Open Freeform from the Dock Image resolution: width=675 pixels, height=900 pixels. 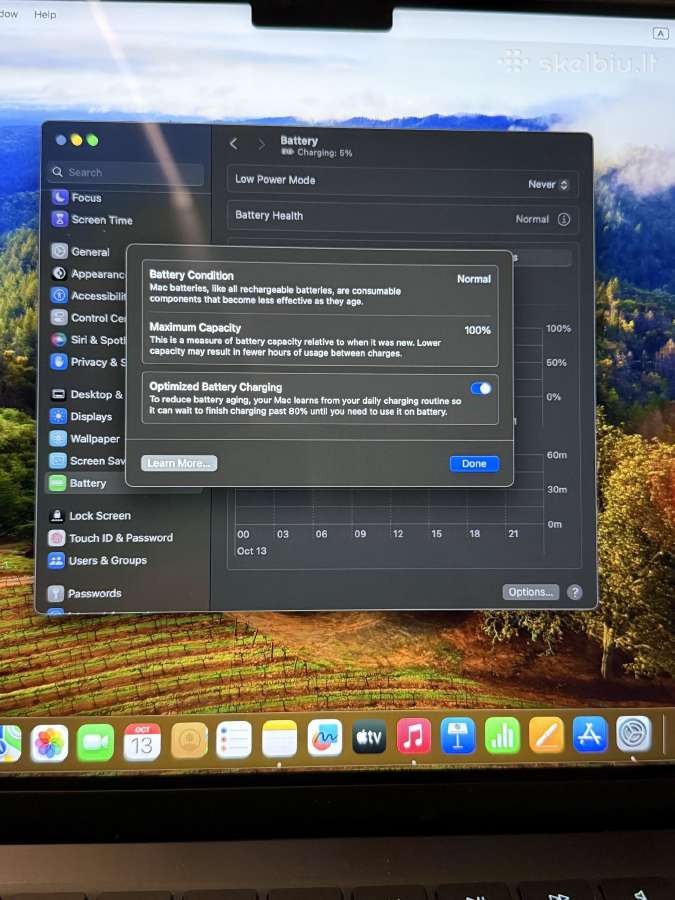(x=324, y=738)
